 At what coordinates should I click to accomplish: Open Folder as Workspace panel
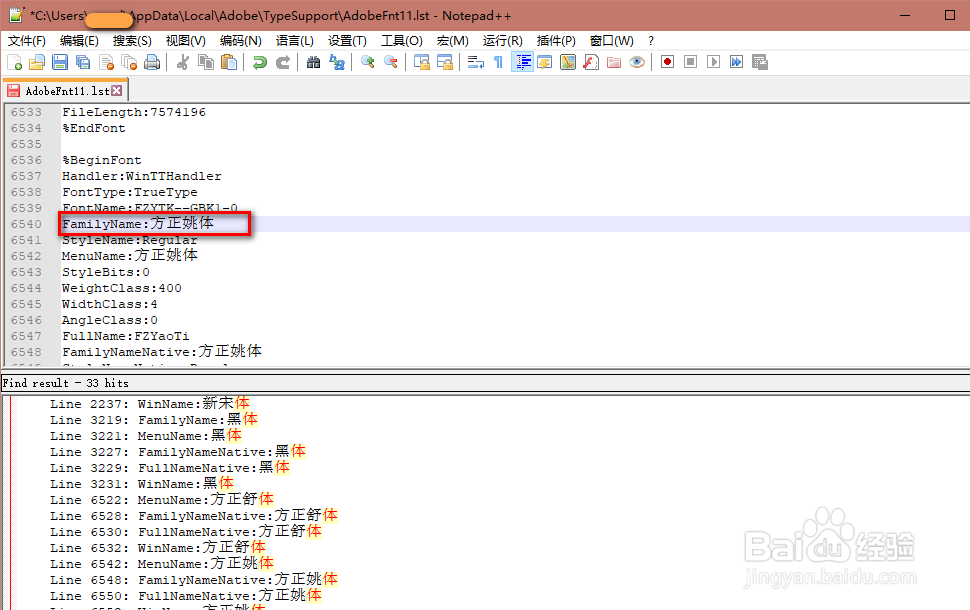(614, 62)
